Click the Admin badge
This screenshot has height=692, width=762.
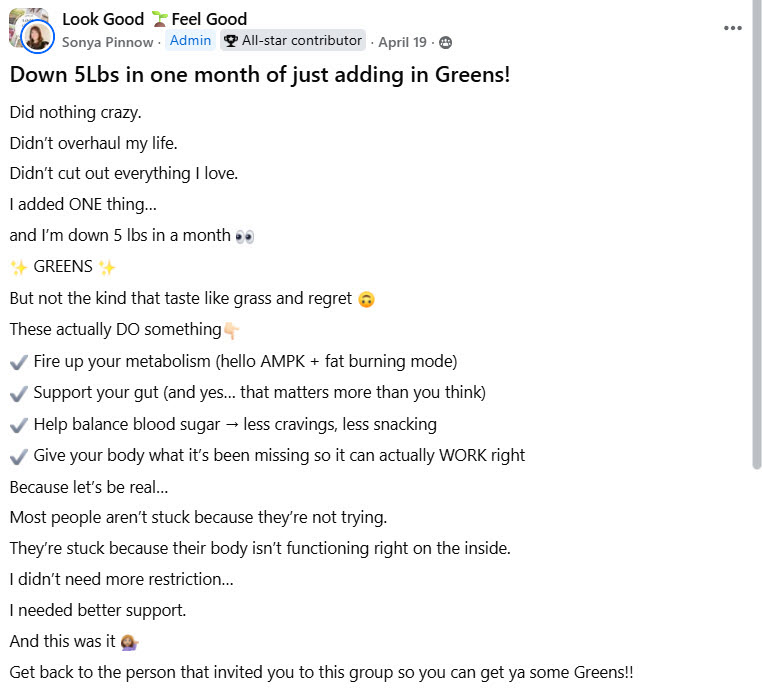pos(190,40)
